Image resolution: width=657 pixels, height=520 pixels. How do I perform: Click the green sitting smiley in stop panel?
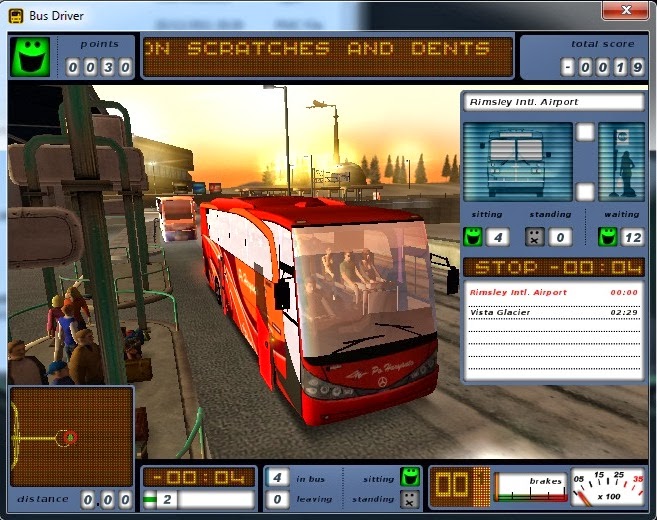click(x=473, y=237)
